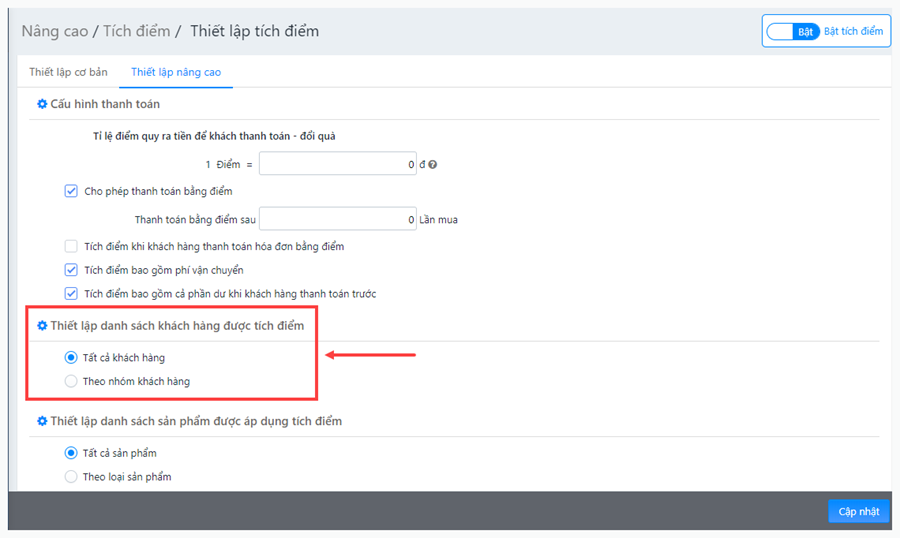Toggle the Bật tích điểm switch
The width and height of the screenshot is (900, 538).
[x=793, y=32]
